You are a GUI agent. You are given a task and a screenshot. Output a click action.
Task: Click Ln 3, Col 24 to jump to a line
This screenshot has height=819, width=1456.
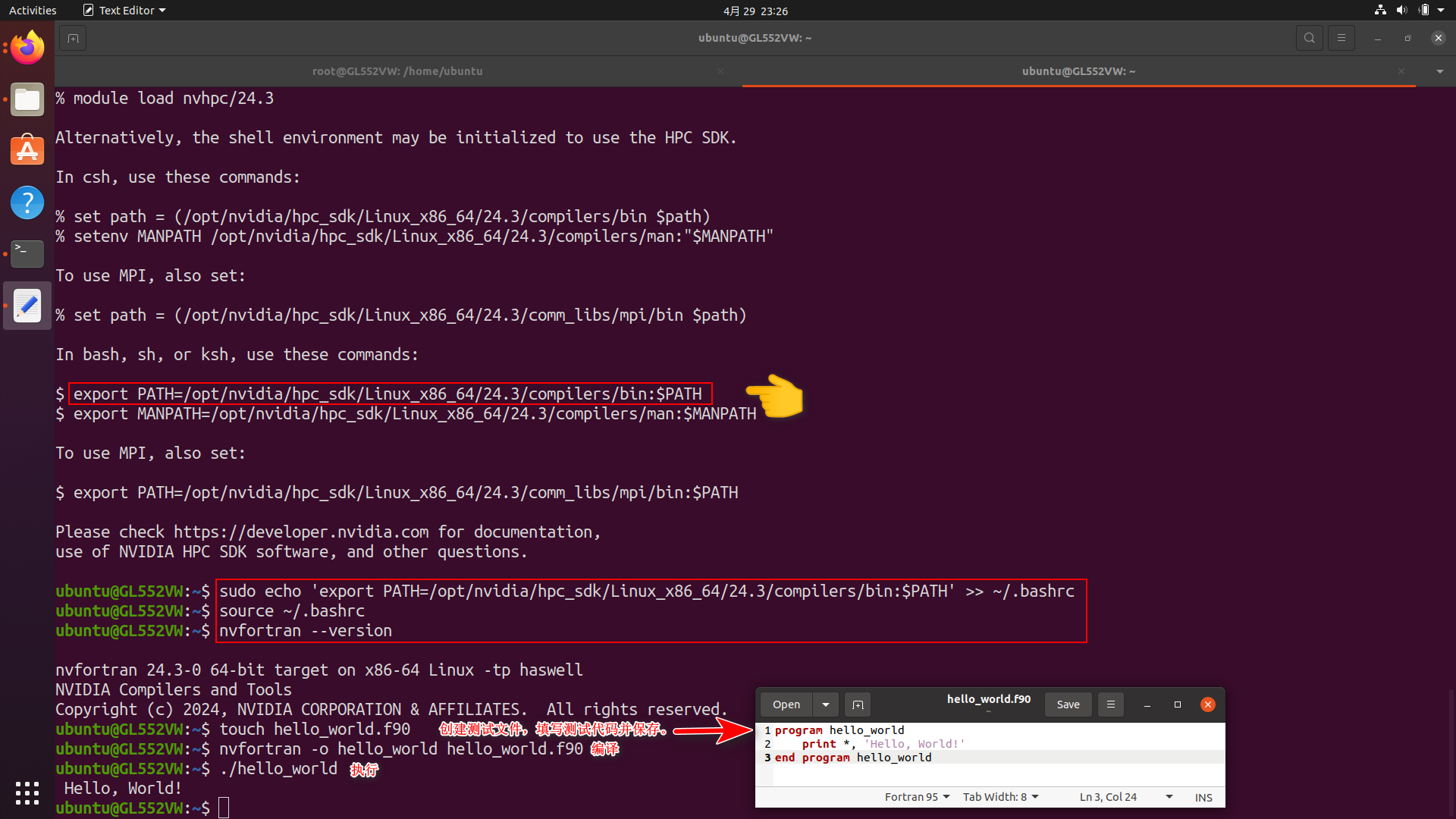pyautogui.click(x=1109, y=797)
